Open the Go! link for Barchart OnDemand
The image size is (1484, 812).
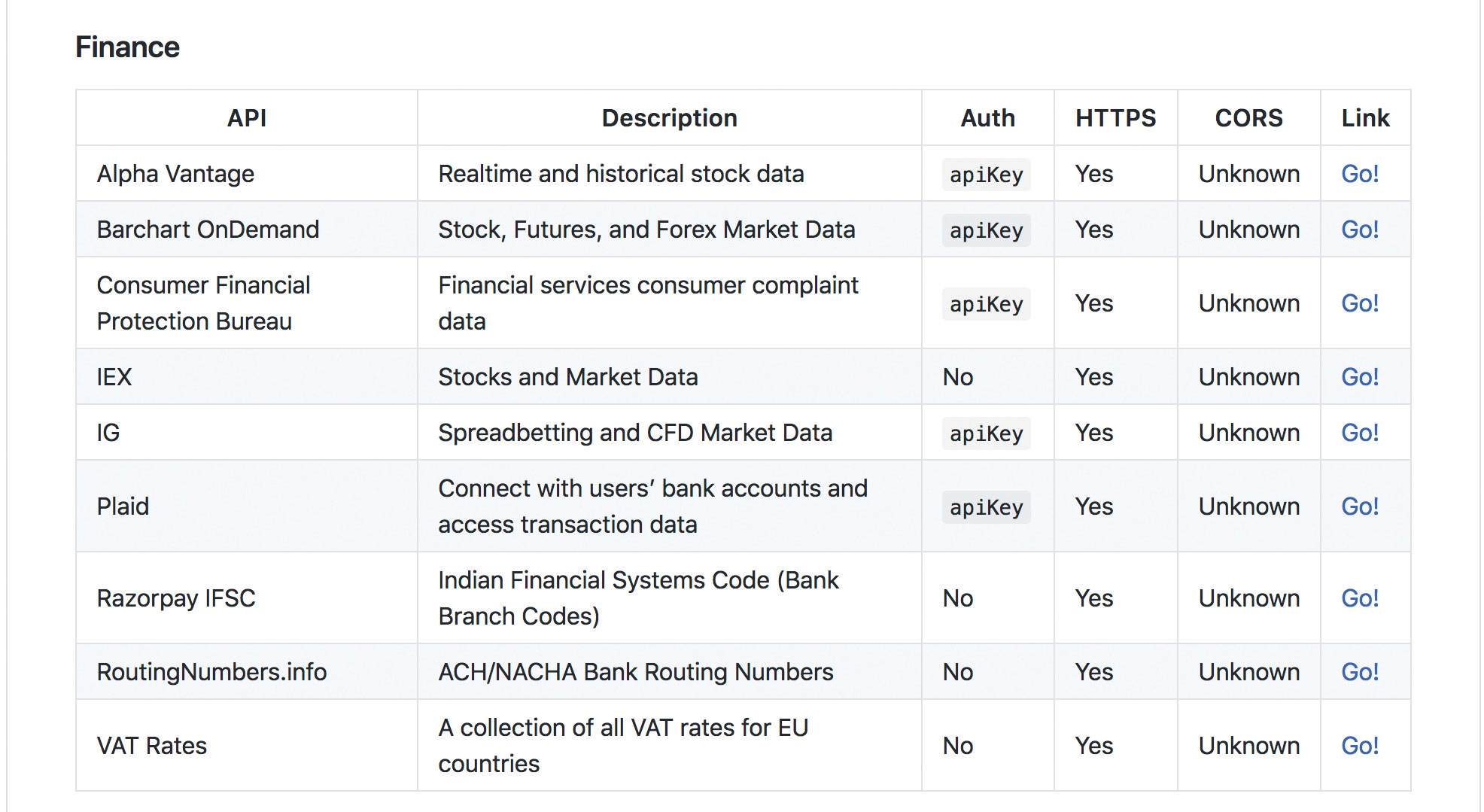pos(1359,230)
